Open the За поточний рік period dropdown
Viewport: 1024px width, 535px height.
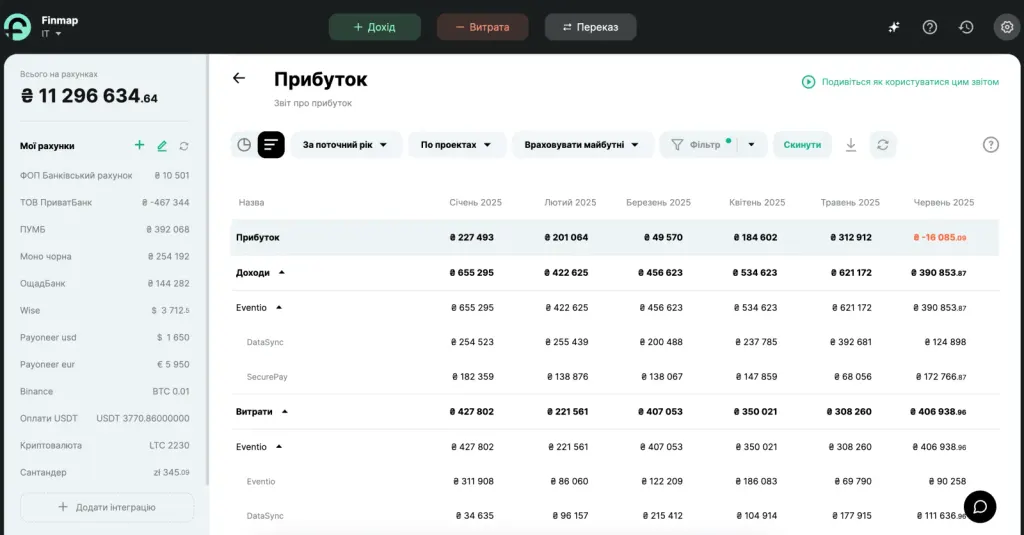coord(344,144)
